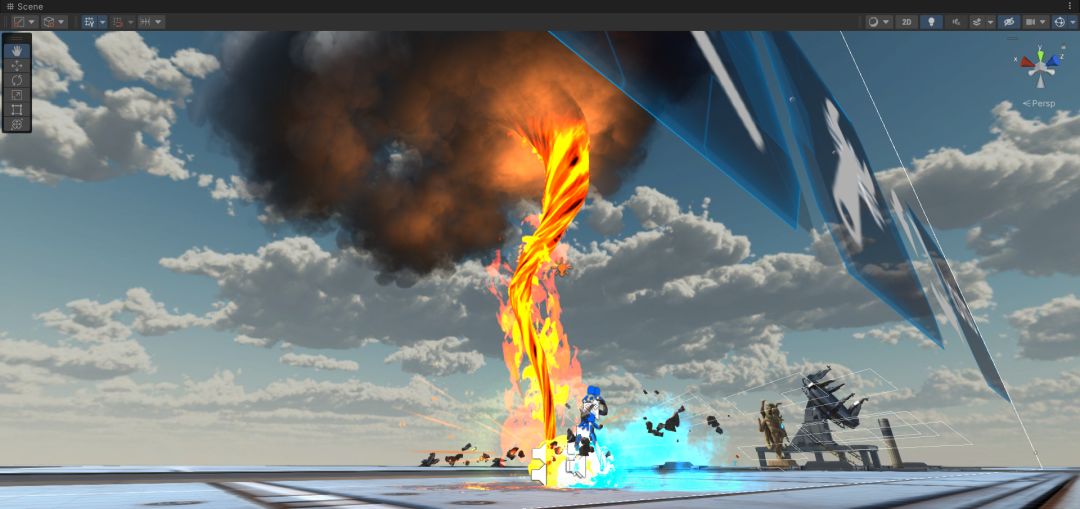This screenshot has height=509, width=1080.
Task: Switch to the Scene tab
Action: [25, 6]
